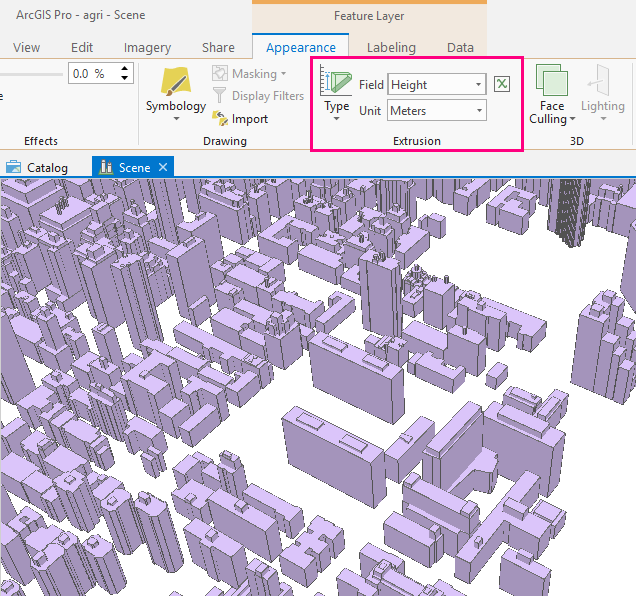Switch to the Edit ribbon tab
636x596 pixels.
click(82, 47)
